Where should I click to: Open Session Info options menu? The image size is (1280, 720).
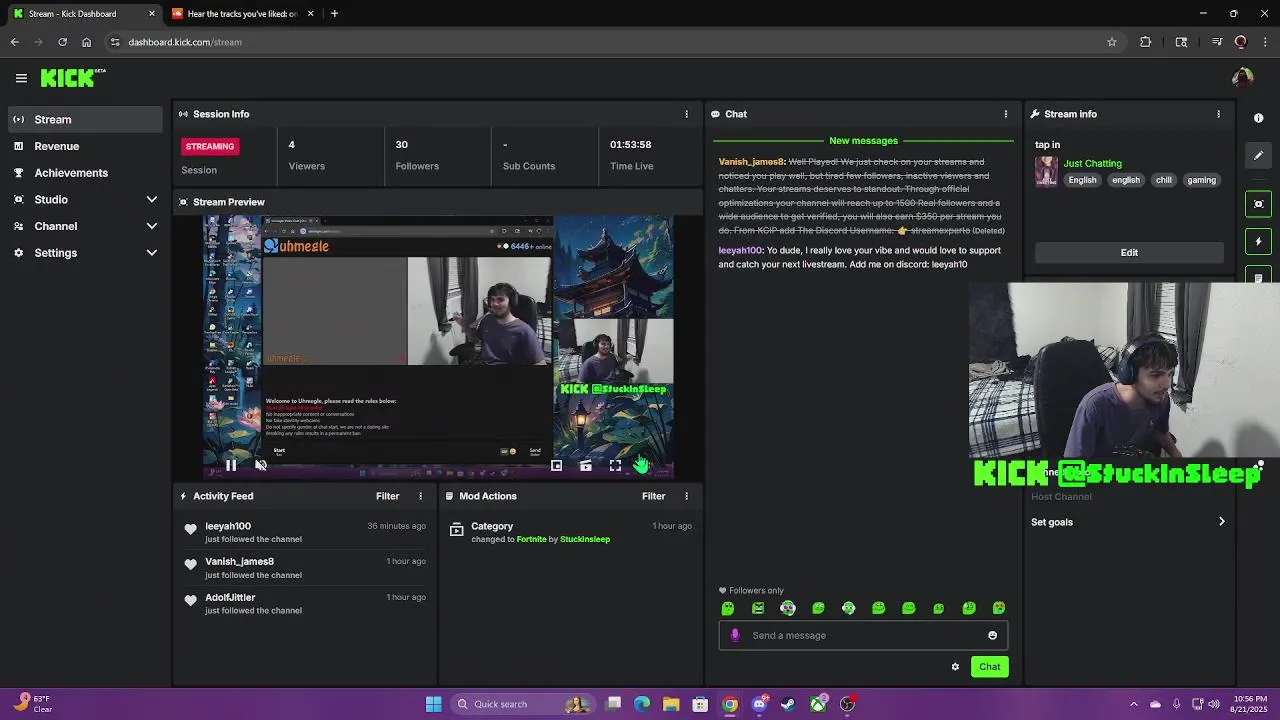[x=686, y=114]
